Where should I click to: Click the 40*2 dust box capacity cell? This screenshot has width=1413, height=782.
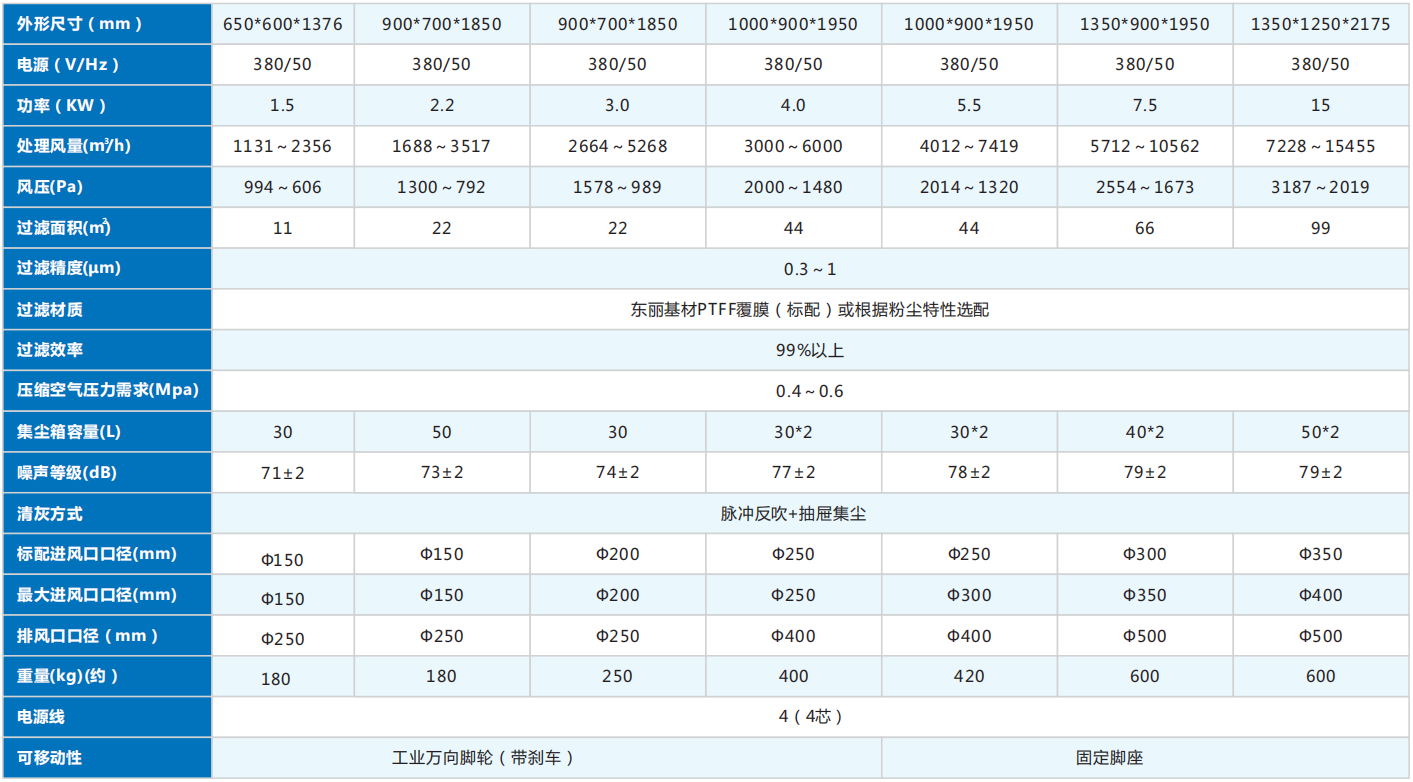click(1145, 432)
